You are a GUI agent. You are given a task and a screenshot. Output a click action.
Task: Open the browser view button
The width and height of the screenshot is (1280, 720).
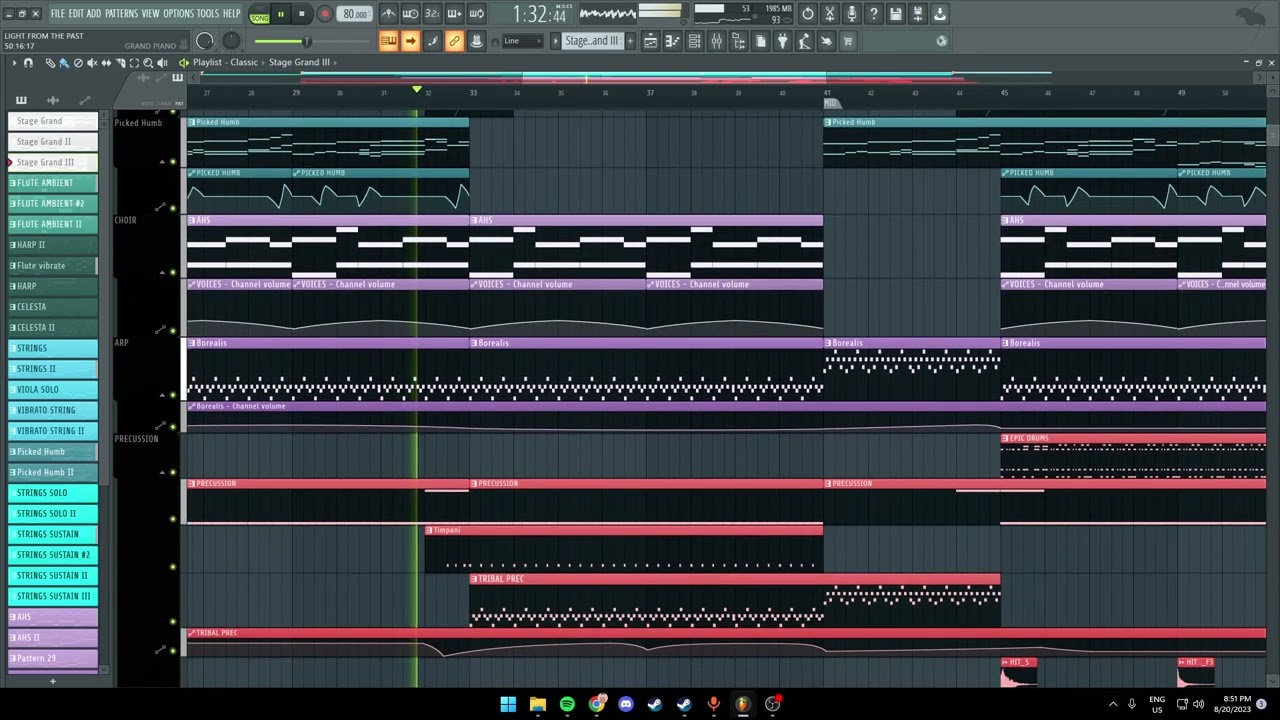tap(738, 41)
